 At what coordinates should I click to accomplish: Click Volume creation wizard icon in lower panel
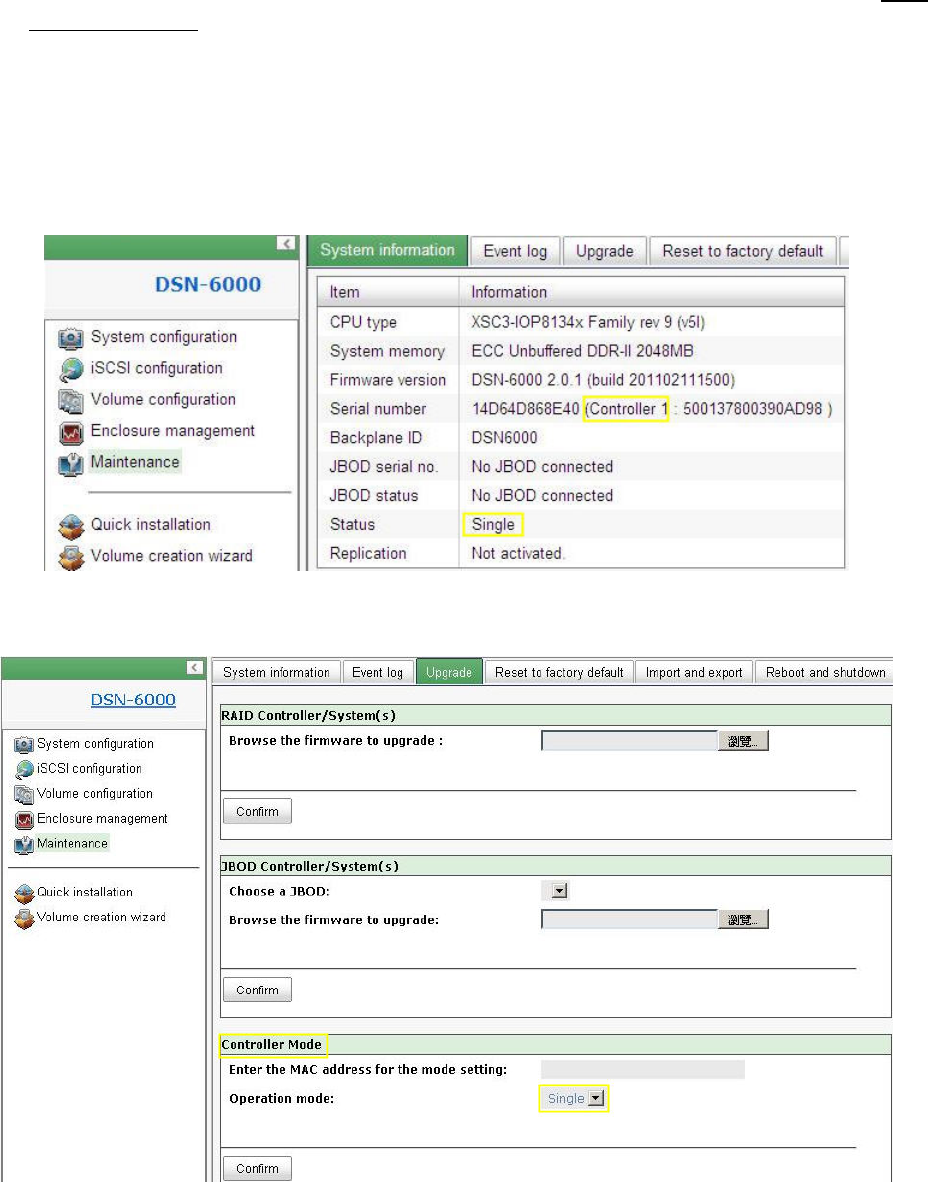coord(24,919)
